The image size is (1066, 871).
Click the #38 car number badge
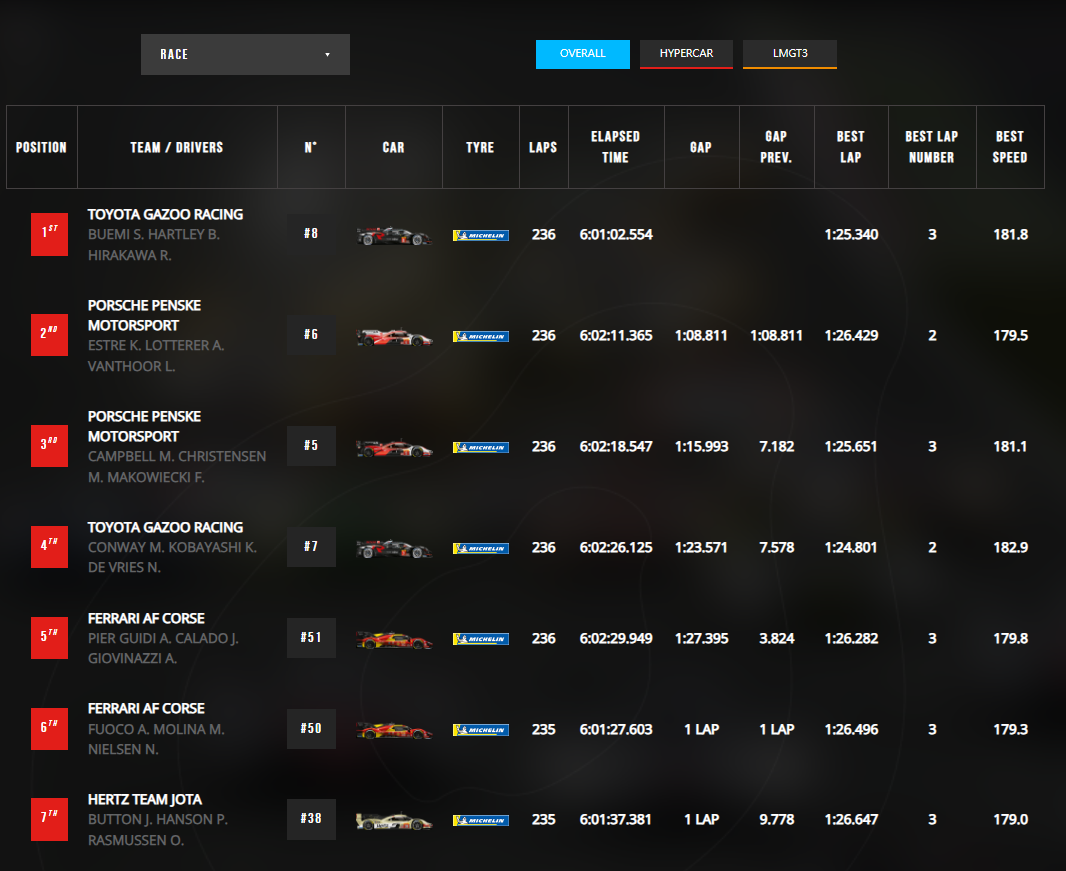[x=311, y=819]
